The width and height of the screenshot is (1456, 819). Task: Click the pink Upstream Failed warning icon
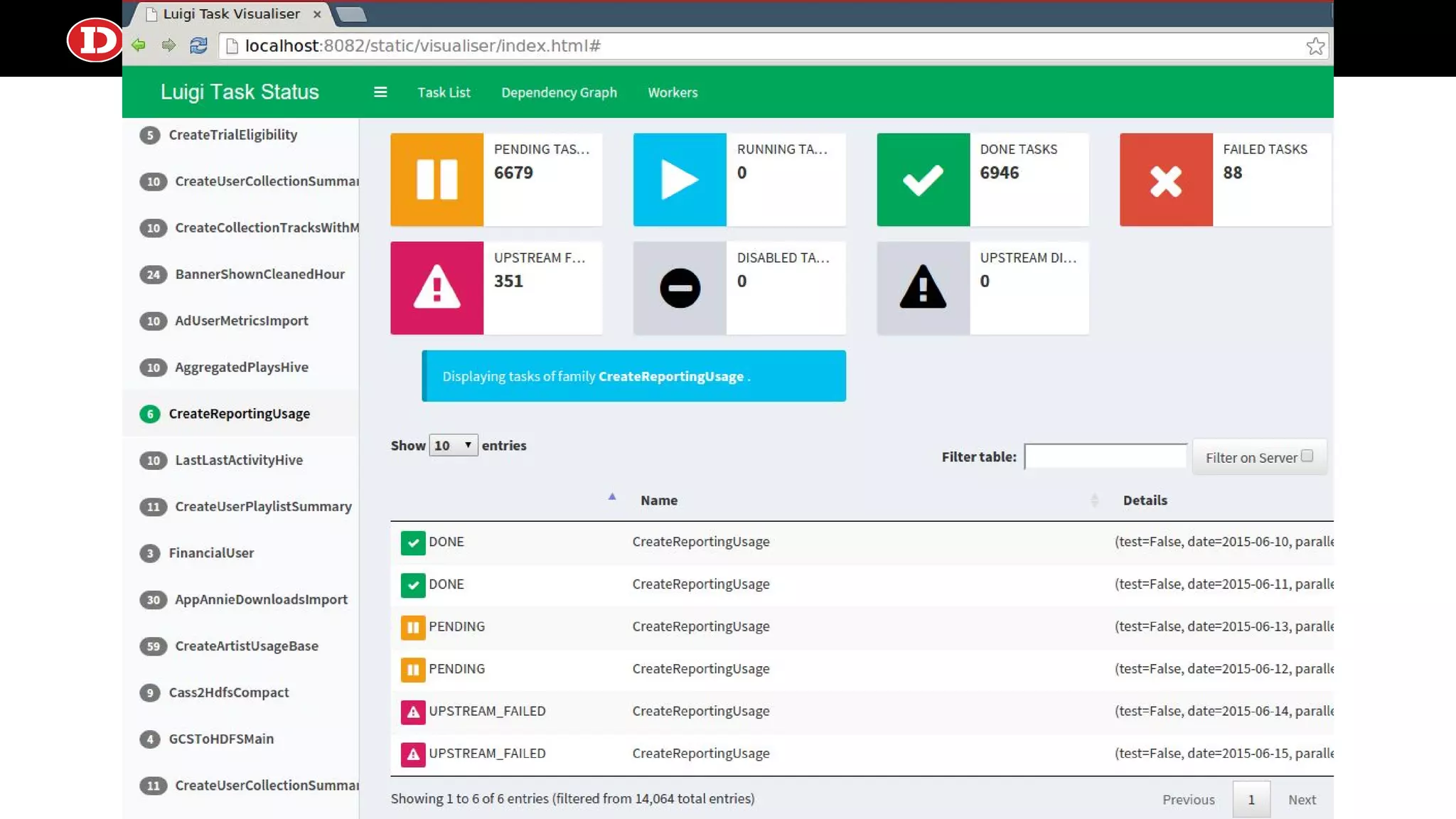pyautogui.click(x=437, y=288)
